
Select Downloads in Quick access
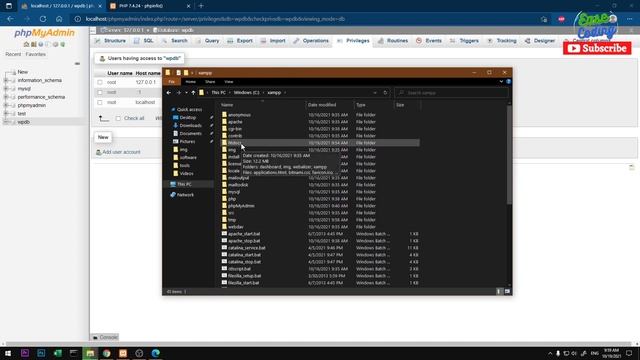click(190, 126)
